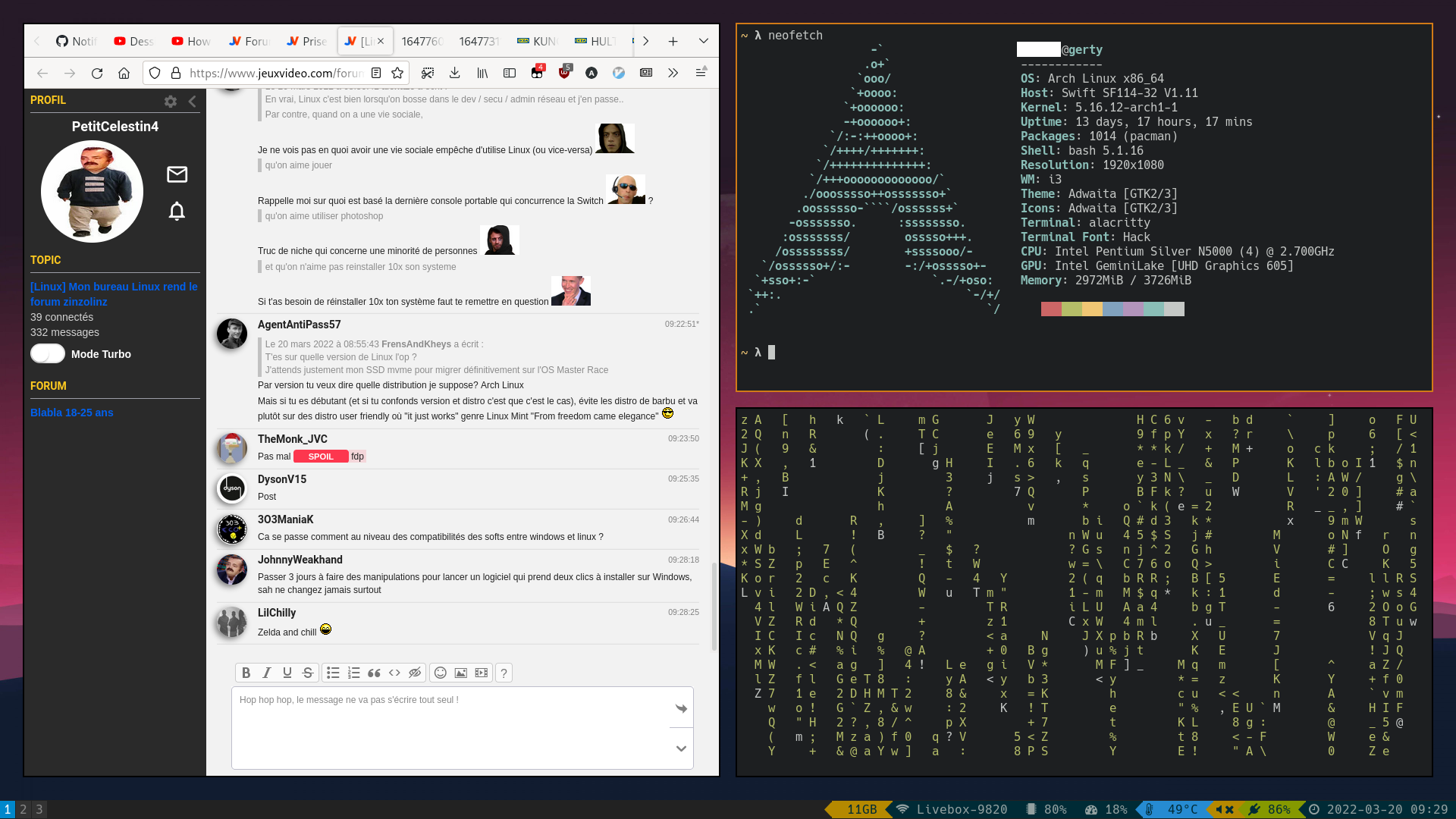Image resolution: width=1456 pixels, height=819 pixels.
Task: Switch to workspace 2 in the i3 bar
Action: [x=24, y=809]
